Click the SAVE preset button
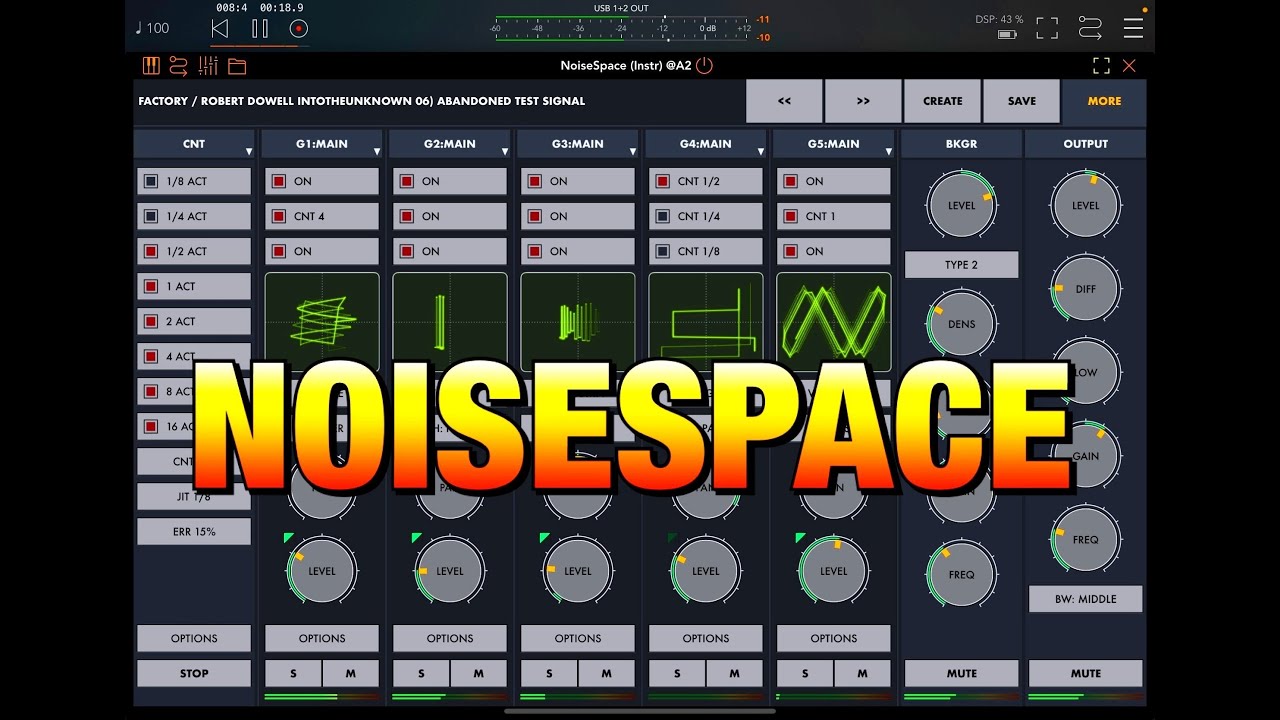The height and width of the screenshot is (720, 1280). 1022,101
